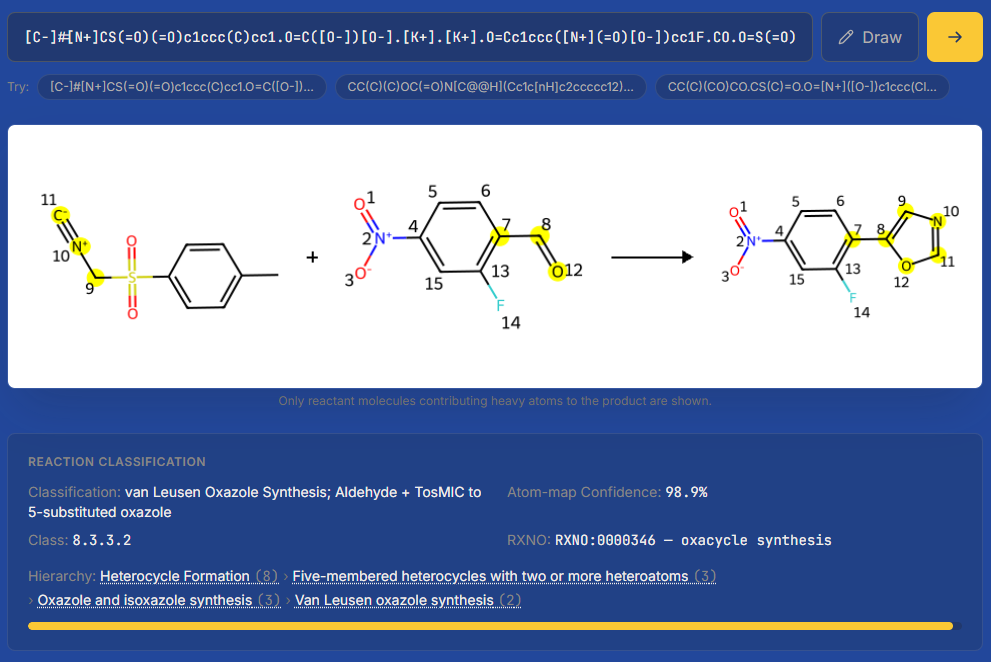The width and height of the screenshot is (991, 662).
Task: Click highlighted isocyanide carbon atom 11 in TosMIC
Action: [60, 216]
